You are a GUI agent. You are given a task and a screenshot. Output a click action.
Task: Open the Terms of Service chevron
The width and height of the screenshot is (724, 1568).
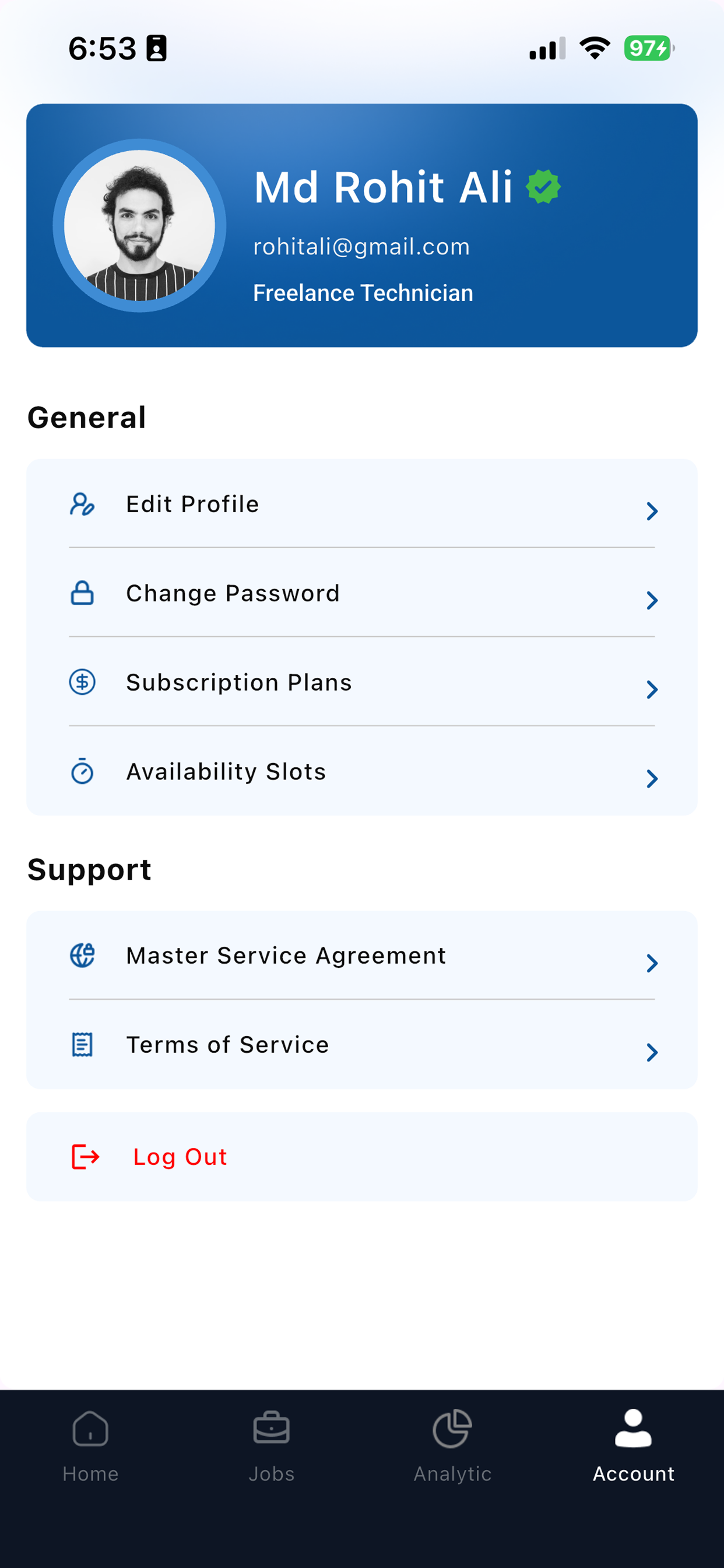(x=652, y=1052)
